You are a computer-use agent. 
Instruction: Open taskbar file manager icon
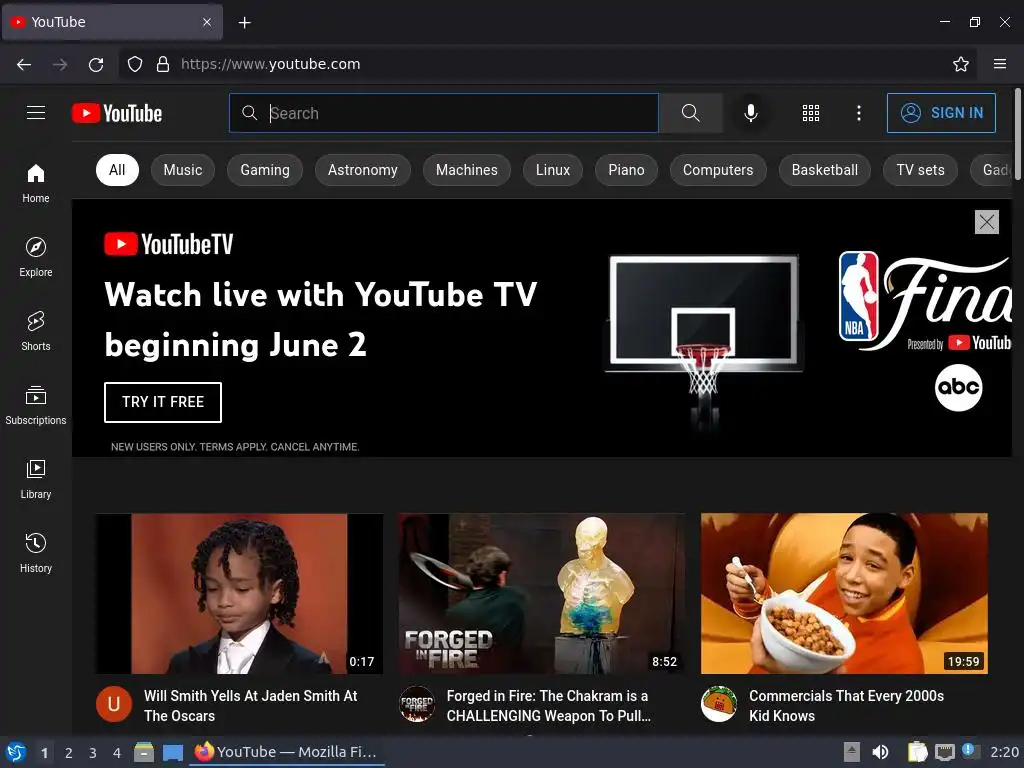[144, 752]
